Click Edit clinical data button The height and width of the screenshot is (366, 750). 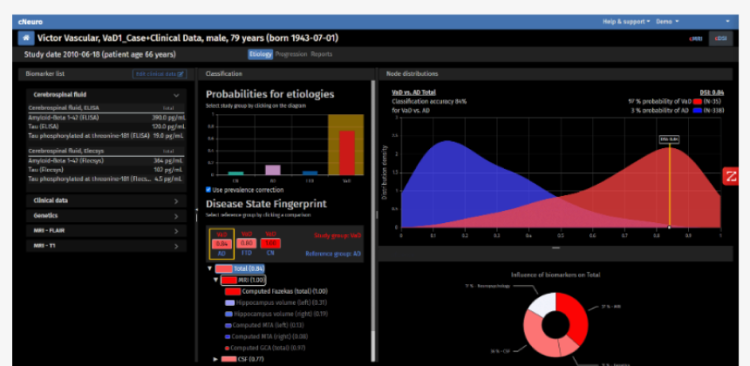click(159, 74)
